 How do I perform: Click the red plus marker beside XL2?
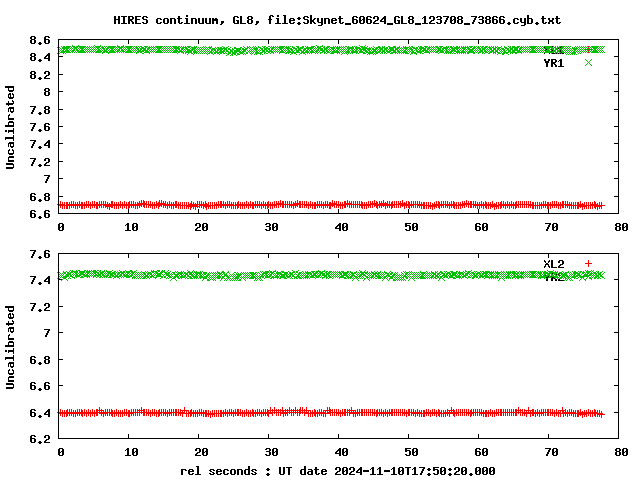pos(588,264)
